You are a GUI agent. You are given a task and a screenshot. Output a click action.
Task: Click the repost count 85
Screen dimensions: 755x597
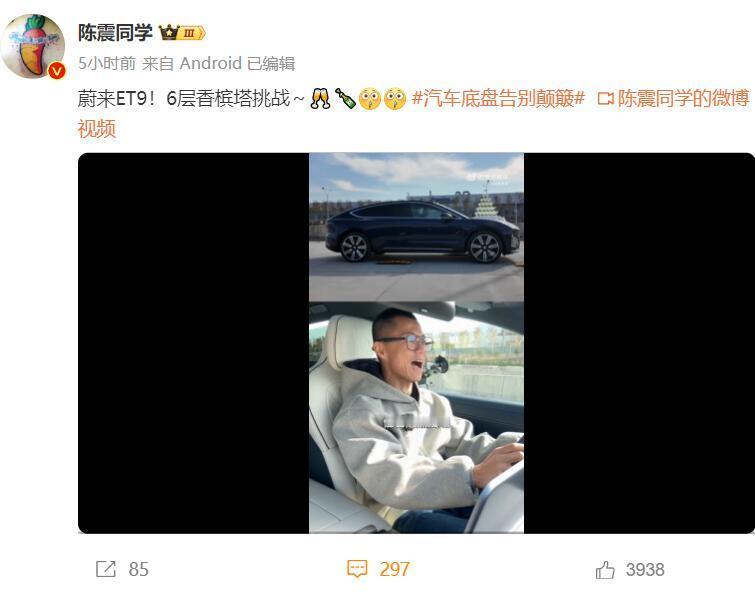tap(139, 569)
